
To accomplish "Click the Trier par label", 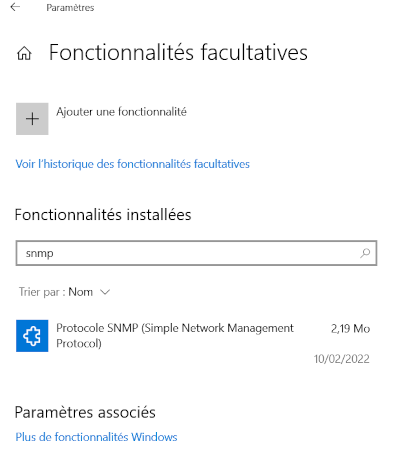I will [42, 292].
